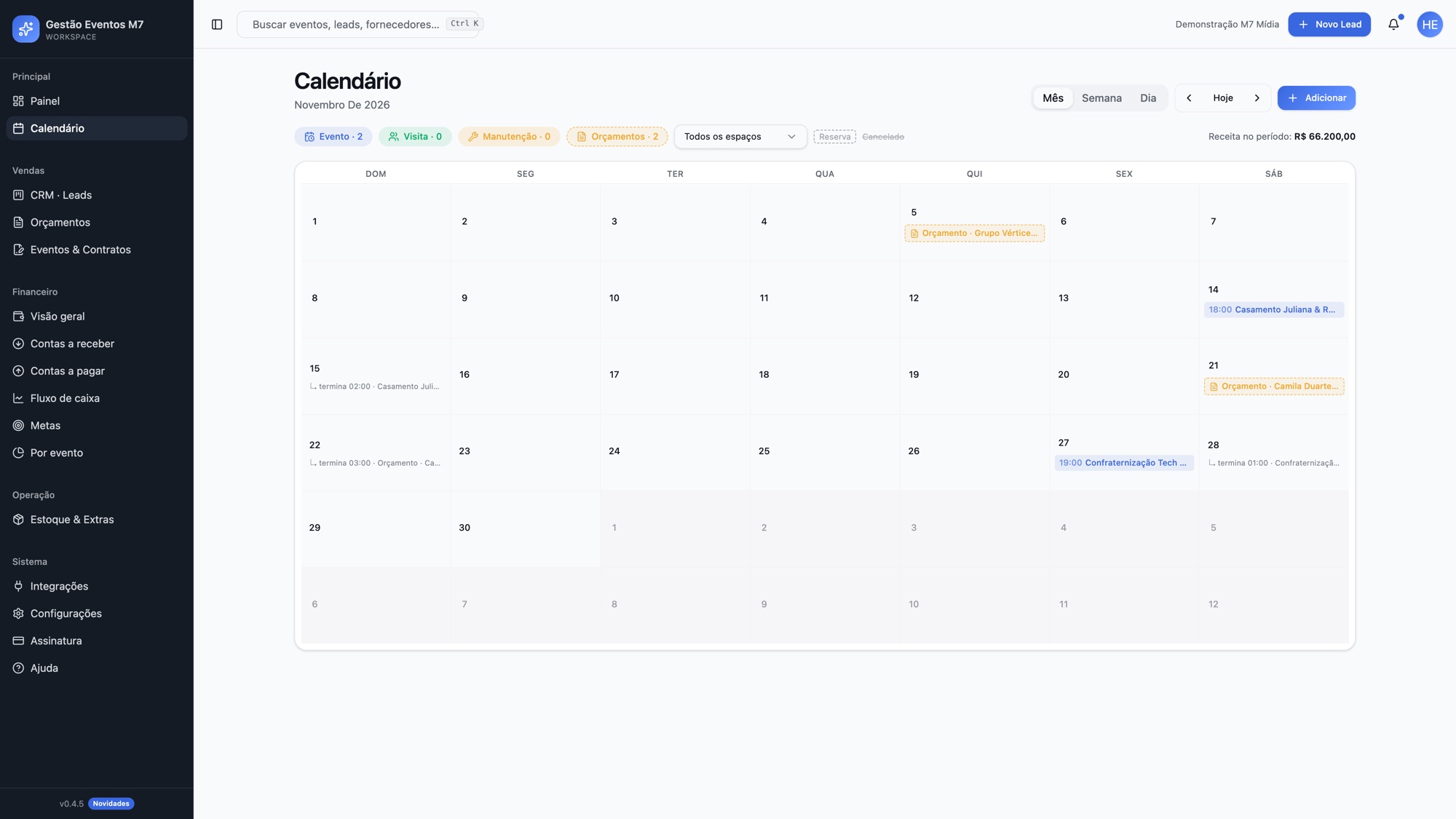Toggle the Visita · 0 filter chip
Viewport: 1456px width, 819px height.
(415, 137)
